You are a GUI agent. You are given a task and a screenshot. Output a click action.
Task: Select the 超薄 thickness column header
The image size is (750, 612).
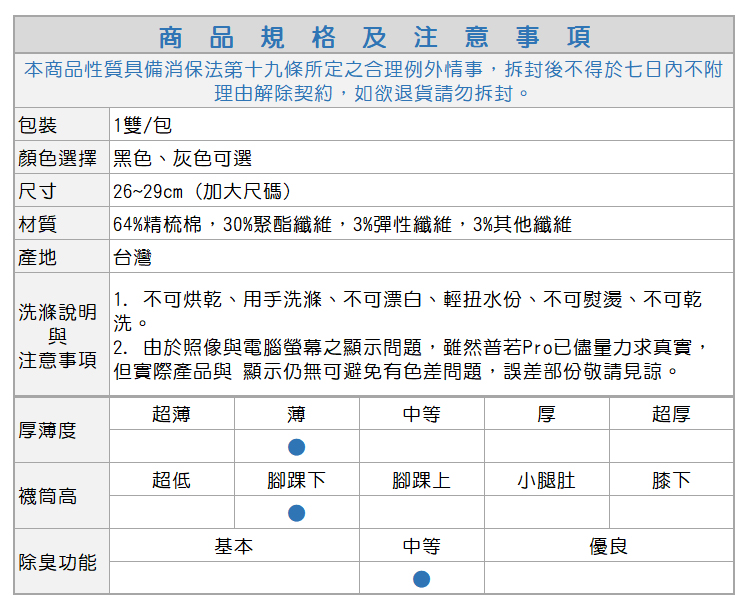(171, 414)
